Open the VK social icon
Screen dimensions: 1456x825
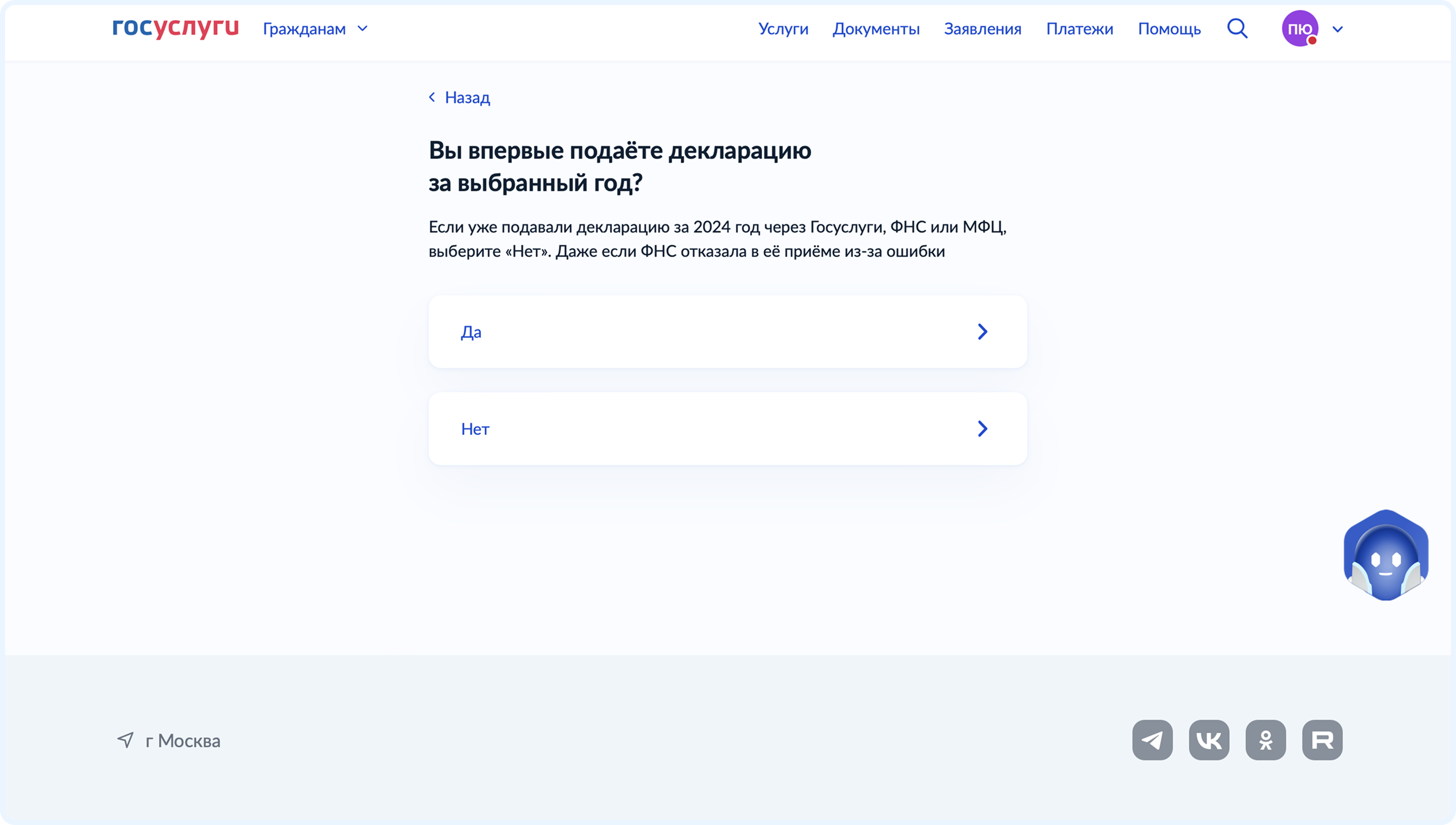pos(1209,740)
